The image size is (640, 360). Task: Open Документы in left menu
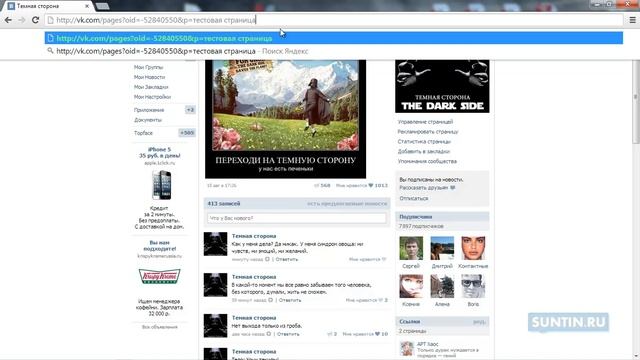pos(148,120)
